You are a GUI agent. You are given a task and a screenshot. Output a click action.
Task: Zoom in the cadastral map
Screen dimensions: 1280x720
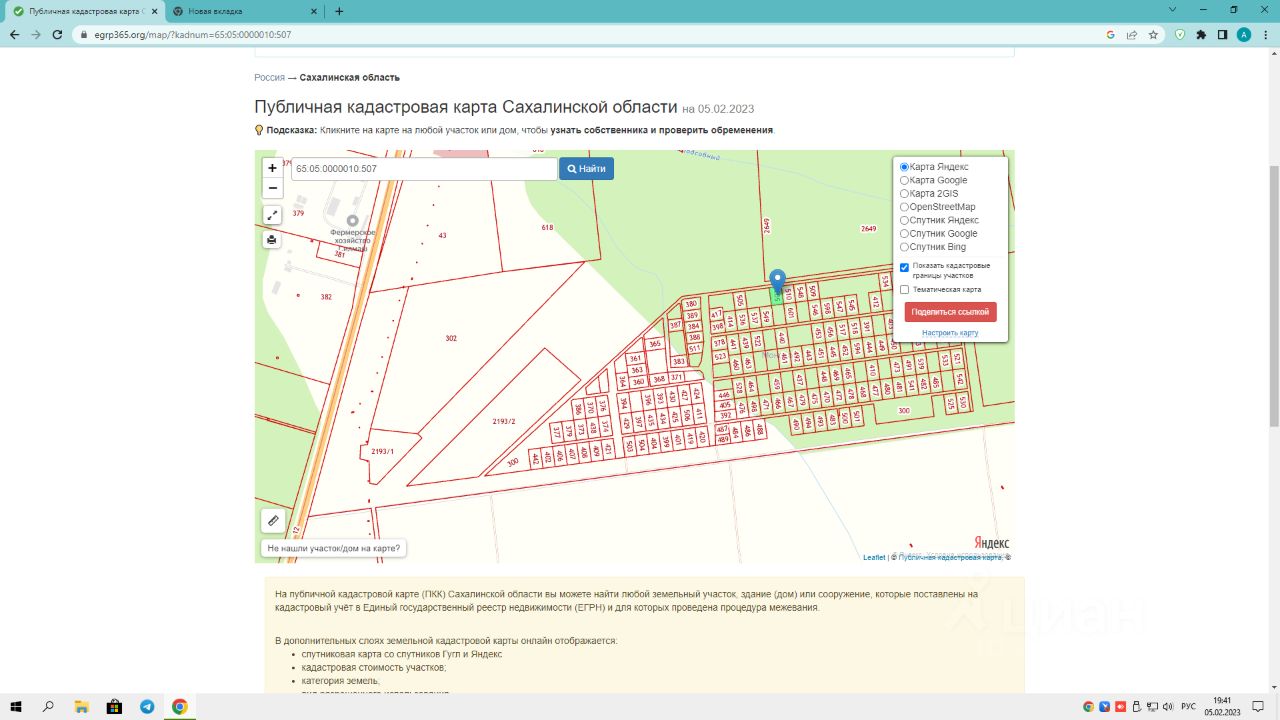[x=272, y=168]
